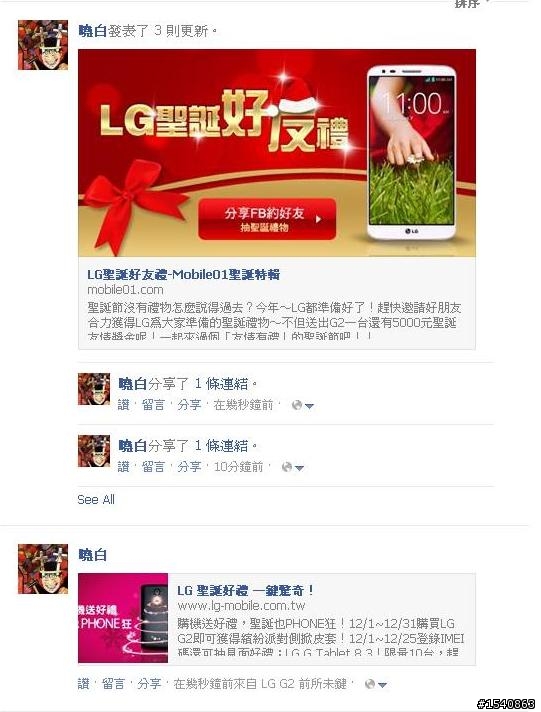Open 曉白's avatar beside the 3 updates post
Image resolution: width=541 pixels, height=712 pixels.
(43, 45)
